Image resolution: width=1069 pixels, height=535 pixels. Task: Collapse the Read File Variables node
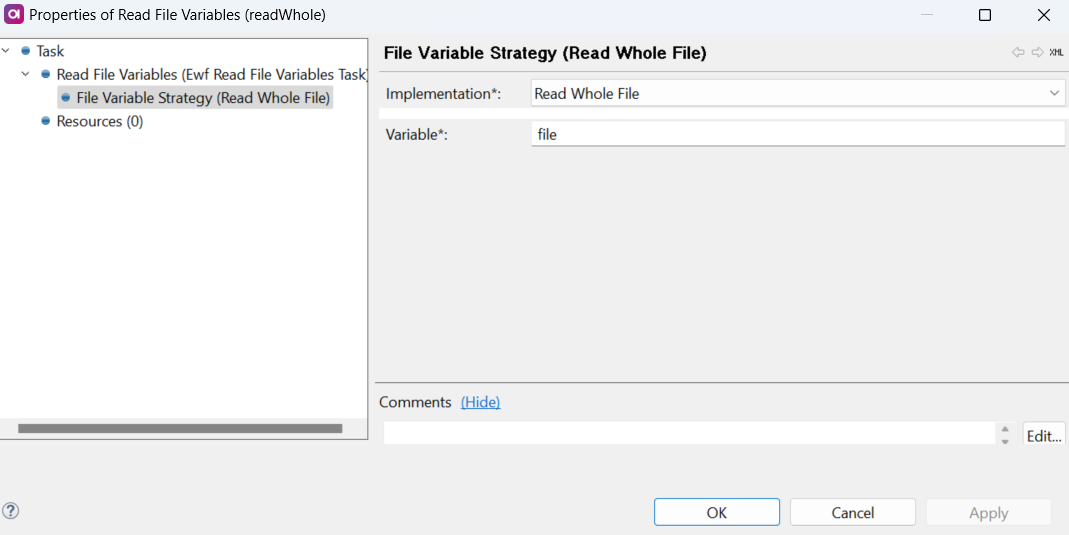(26, 75)
